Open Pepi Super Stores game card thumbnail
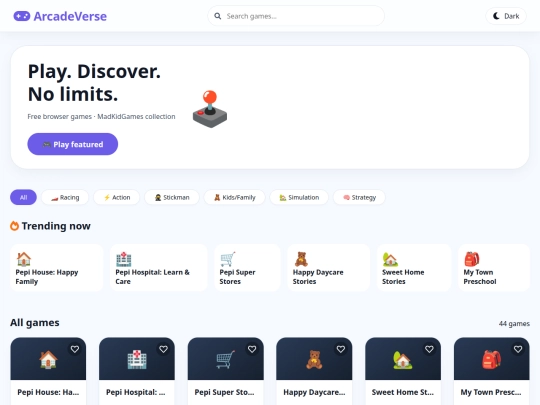Screen dimensions: 540x405 (226, 359)
